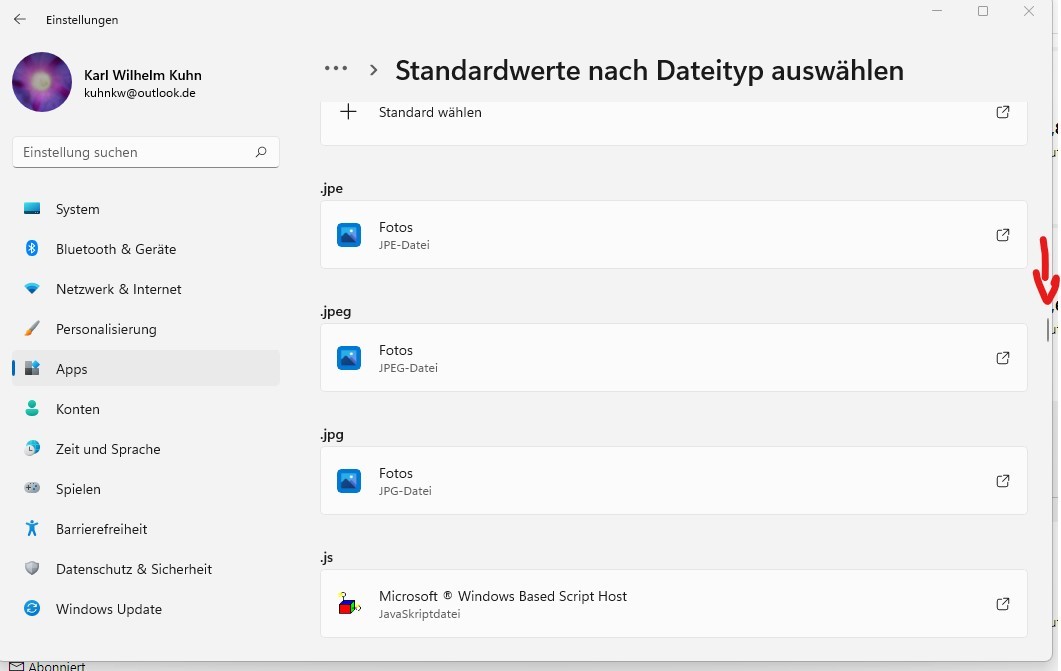Screen dimensions: 1061x671
Task: Click the account name Karl Wilhelm Kuhn
Action: pos(143,75)
